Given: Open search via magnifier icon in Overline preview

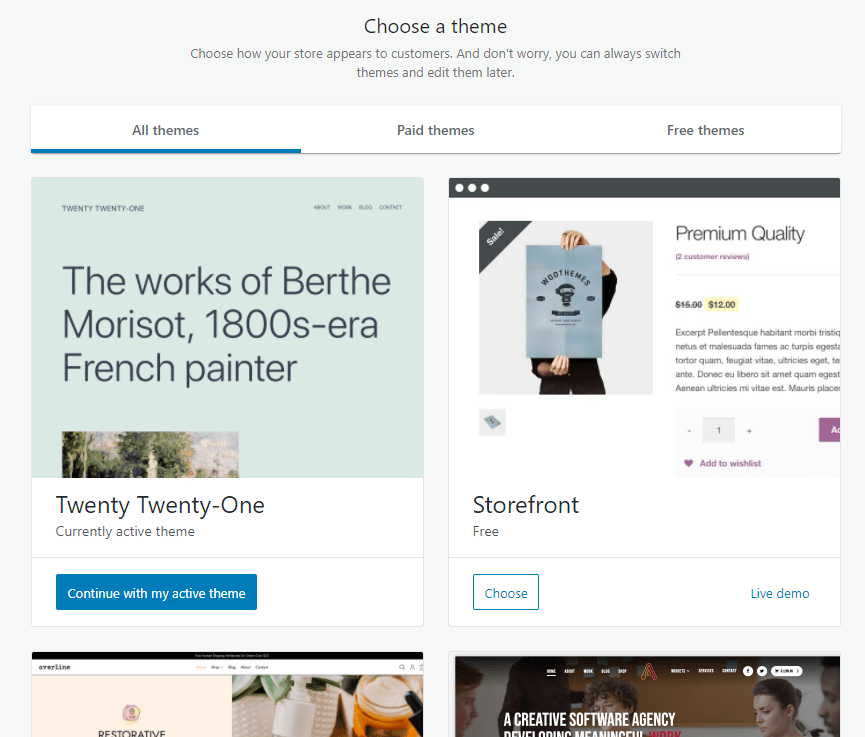Looking at the screenshot, I should coord(402,667).
